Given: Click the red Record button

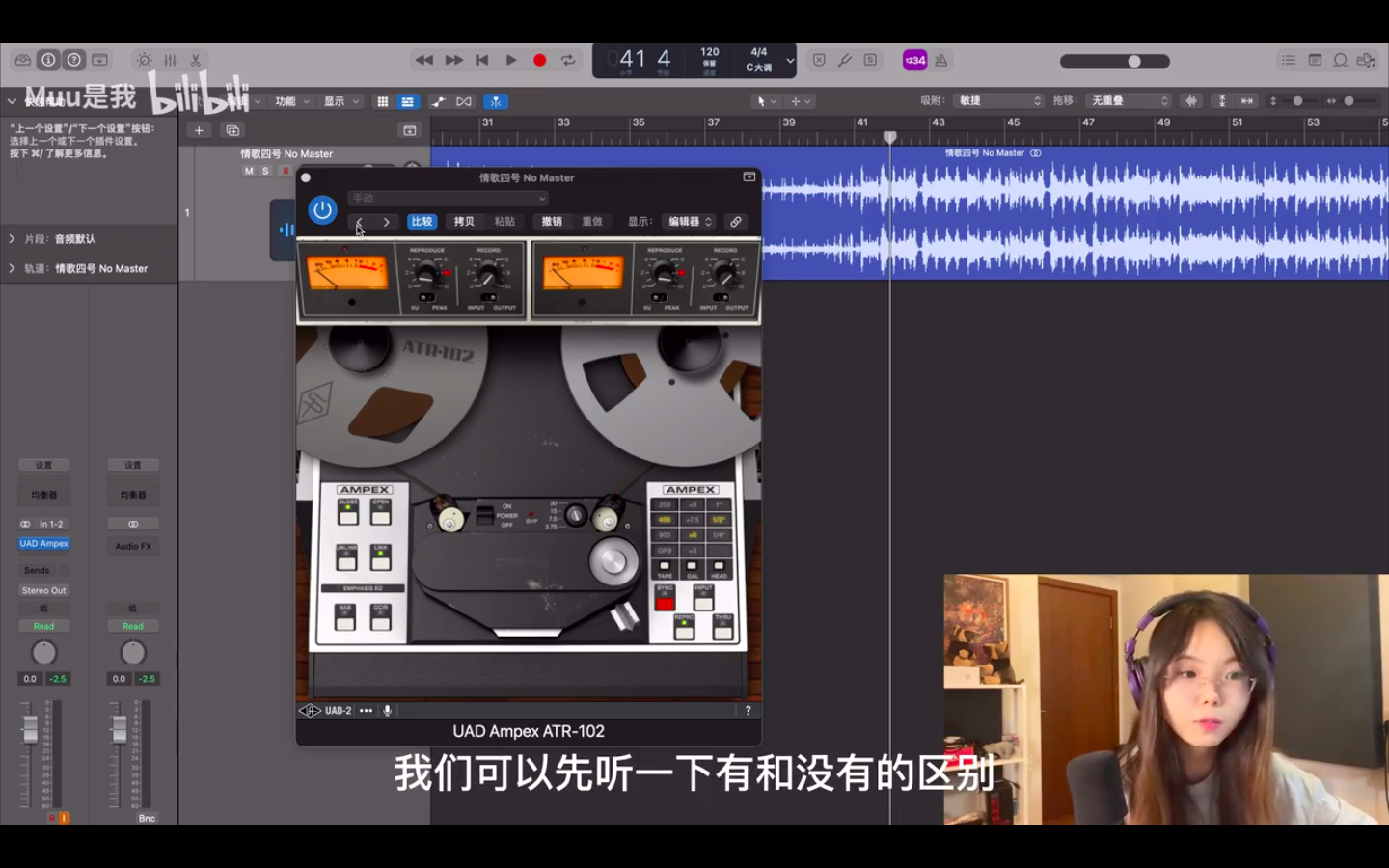Looking at the screenshot, I should (x=540, y=60).
